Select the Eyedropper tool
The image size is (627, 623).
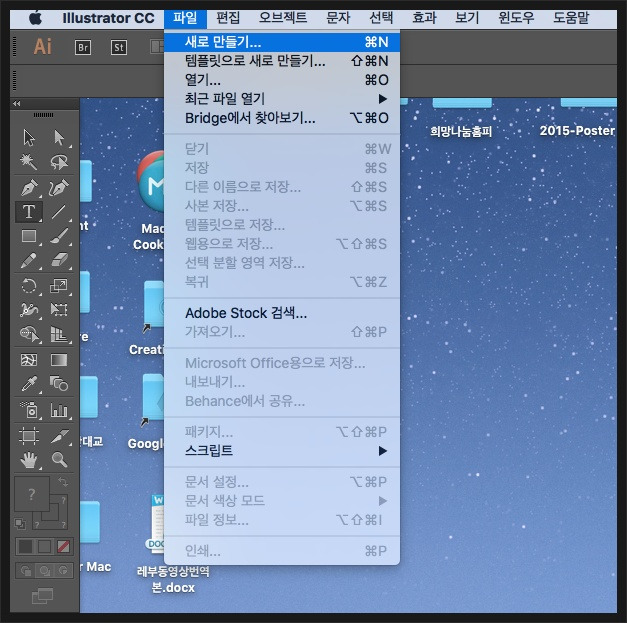[x=29, y=384]
